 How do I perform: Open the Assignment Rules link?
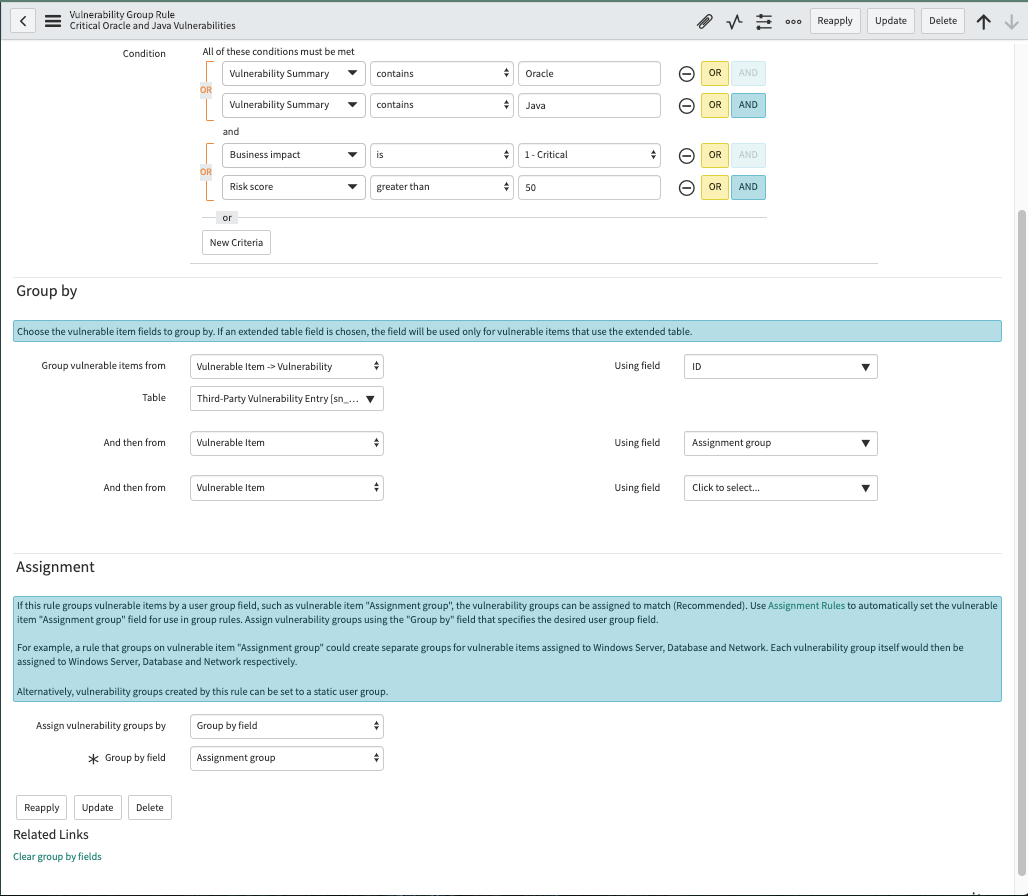tap(806, 606)
